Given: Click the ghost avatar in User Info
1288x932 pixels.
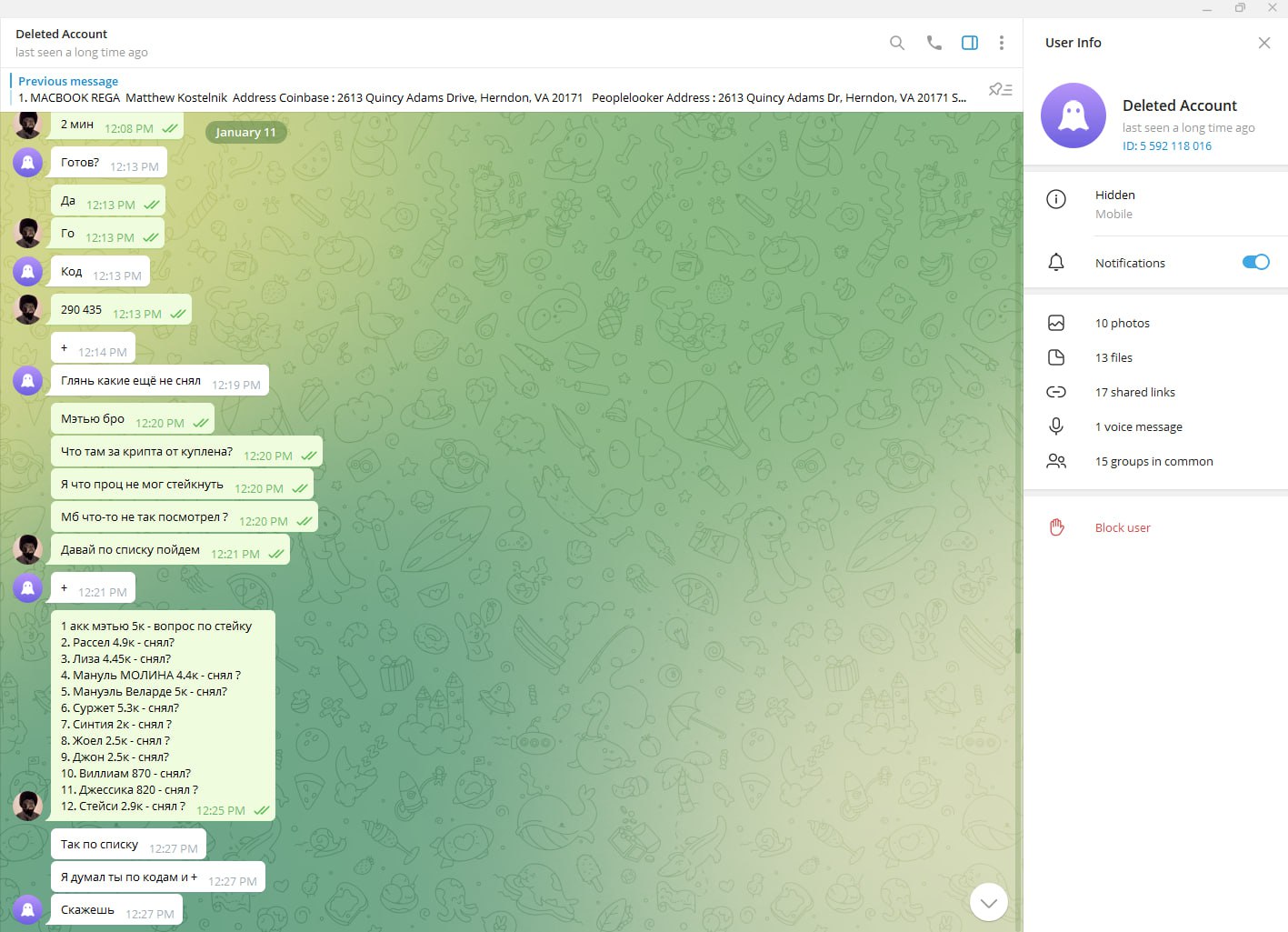Looking at the screenshot, I should pos(1073,115).
